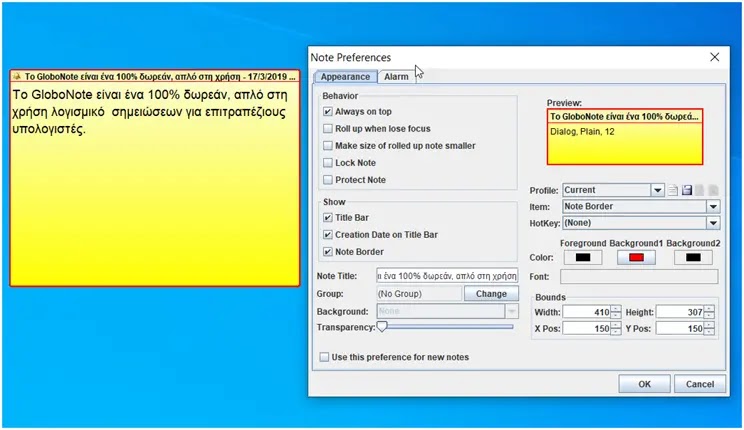744x430 pixels.
Task: Uncheck the Note Border checkbox
Action: point(327,252)
